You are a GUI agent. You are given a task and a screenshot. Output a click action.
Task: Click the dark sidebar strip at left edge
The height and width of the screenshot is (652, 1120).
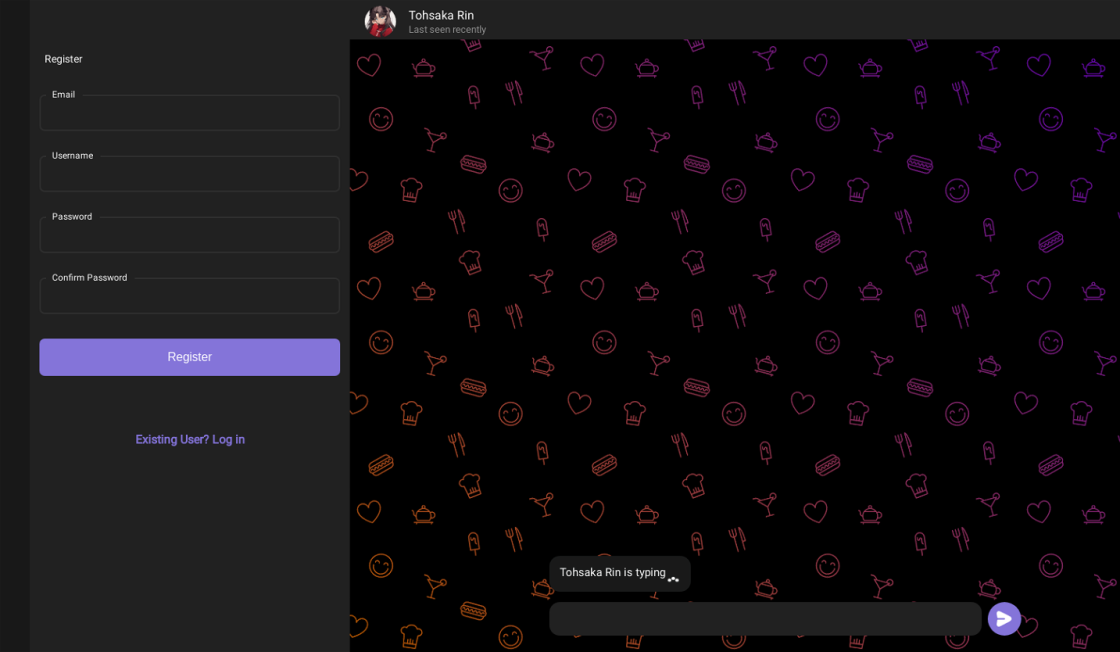pyautogui.click(x=14, y=326)
